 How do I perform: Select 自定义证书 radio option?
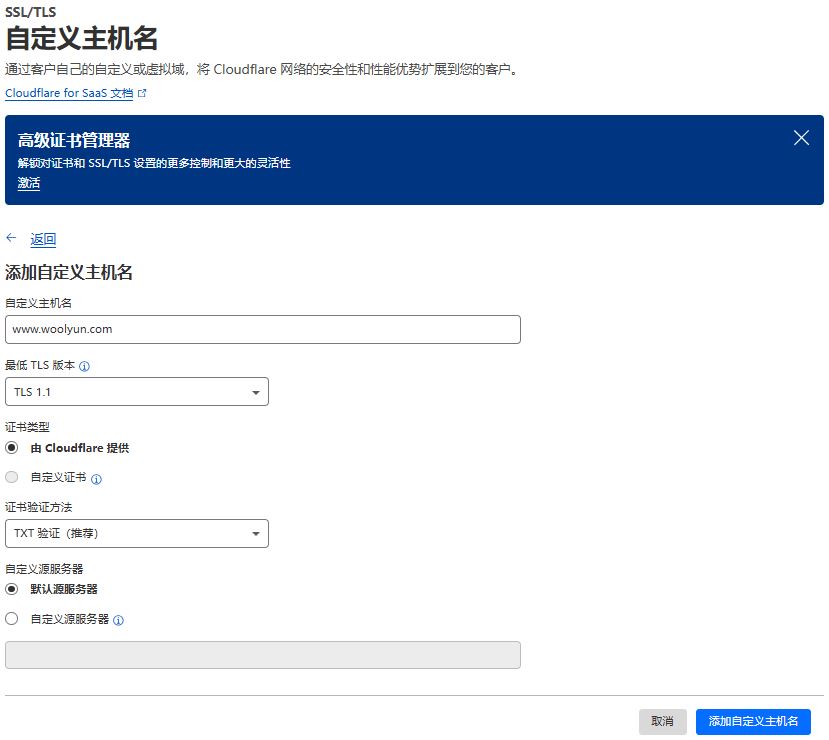tap(12, 477)
